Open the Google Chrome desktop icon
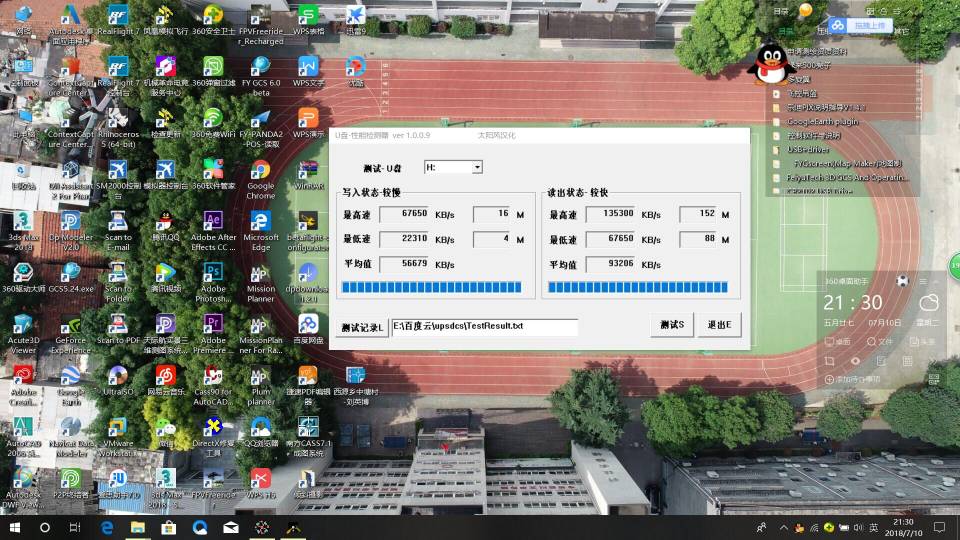Screen dimensions: 960x540 click(261, 179)
